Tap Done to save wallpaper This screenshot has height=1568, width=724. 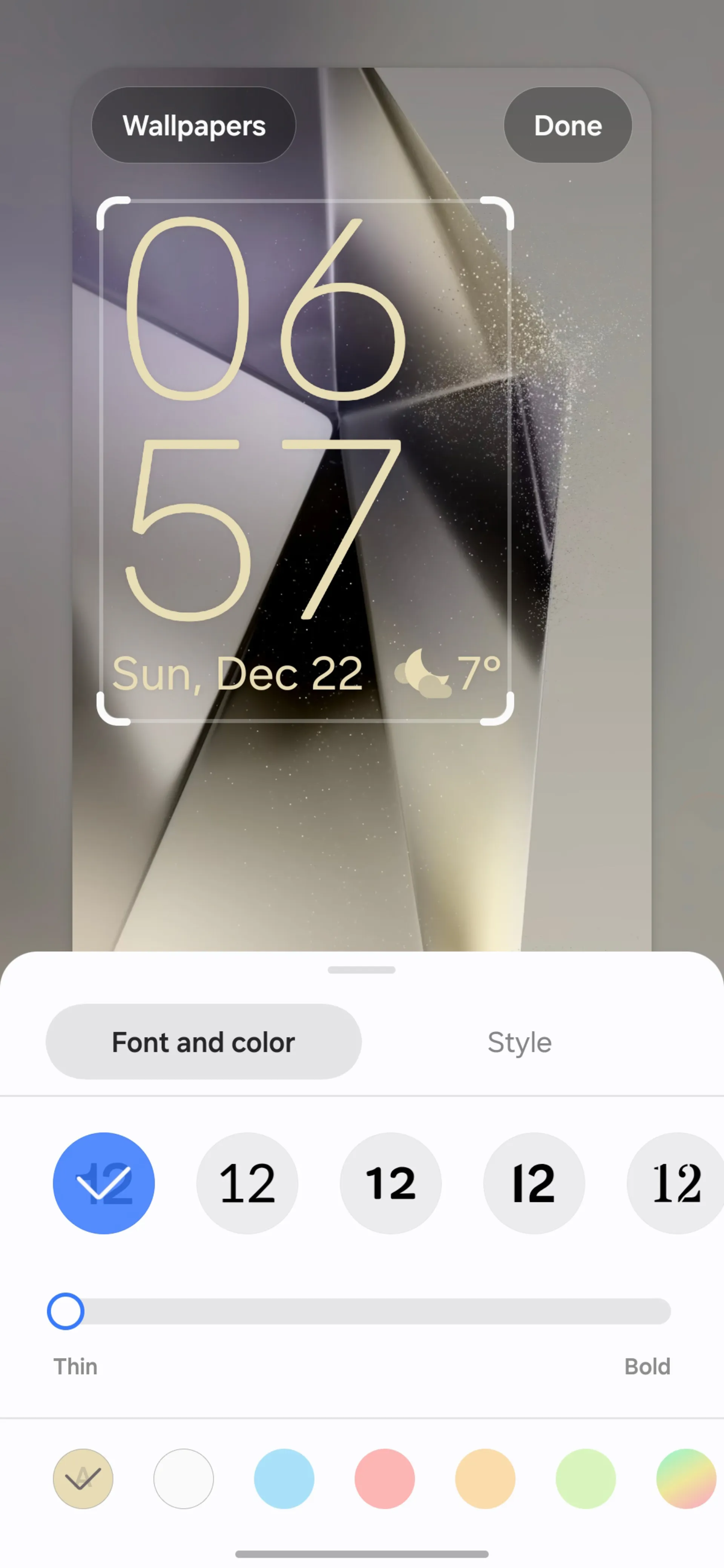coord(567,124)
